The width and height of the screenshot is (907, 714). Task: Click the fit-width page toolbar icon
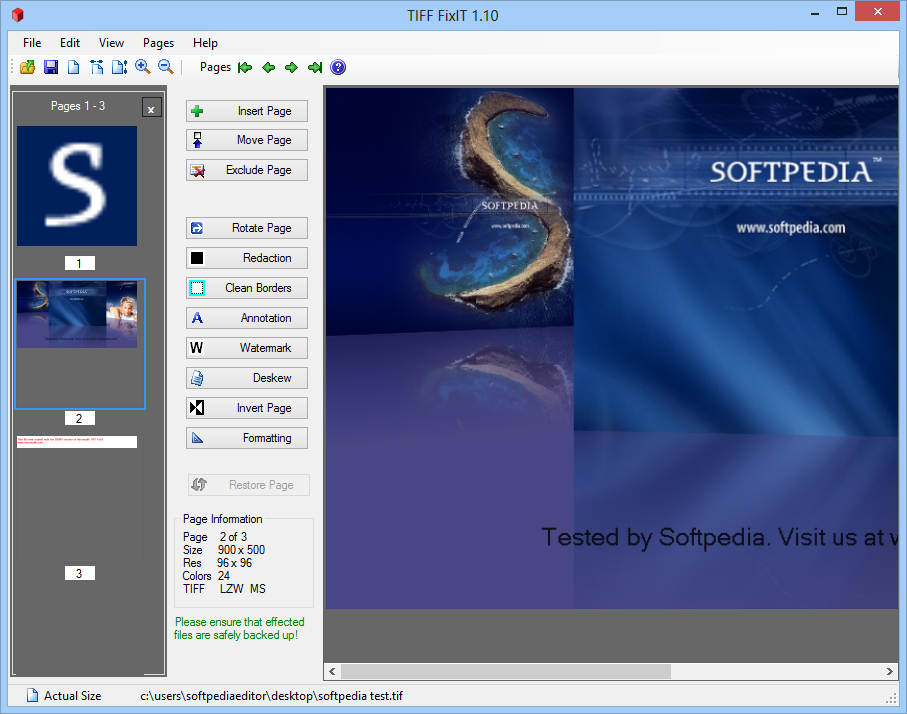97,67
